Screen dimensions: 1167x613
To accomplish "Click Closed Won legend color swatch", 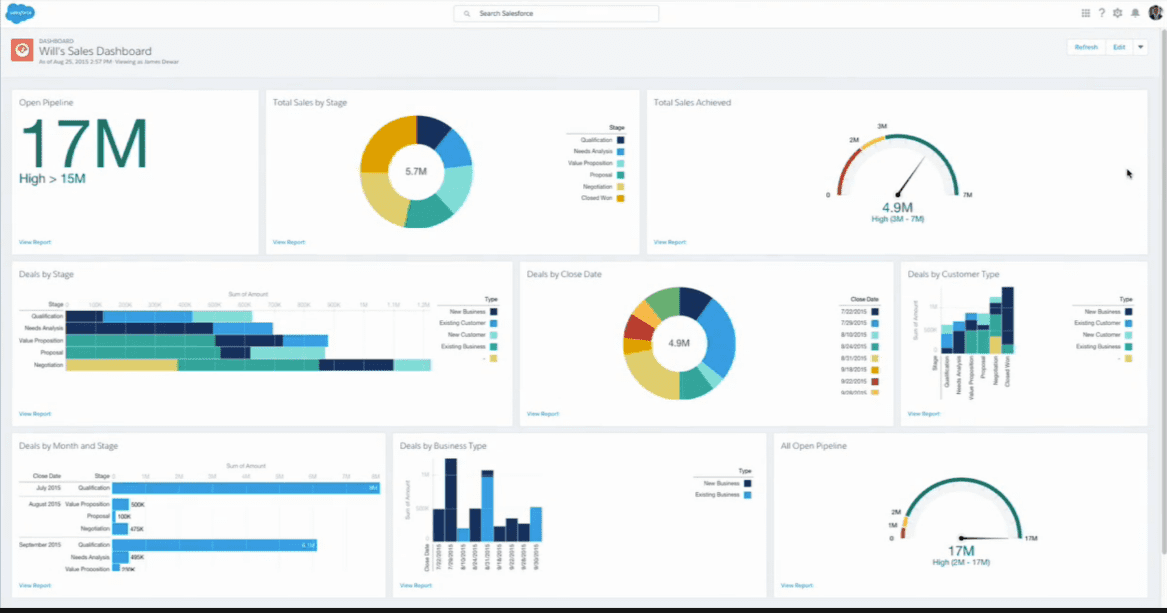I will point(621,198).
